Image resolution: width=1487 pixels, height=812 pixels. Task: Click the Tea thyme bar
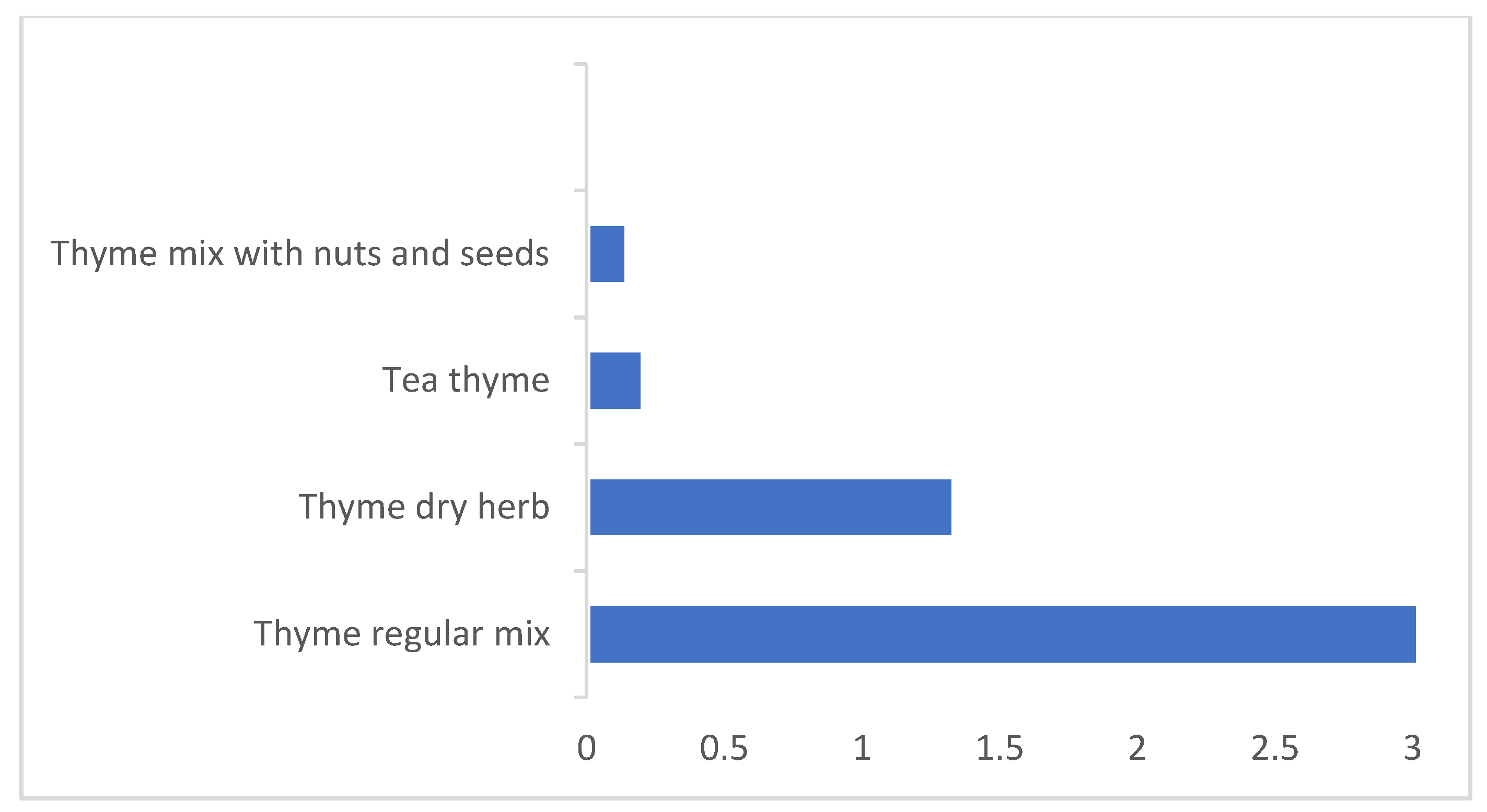click(615, 380)
